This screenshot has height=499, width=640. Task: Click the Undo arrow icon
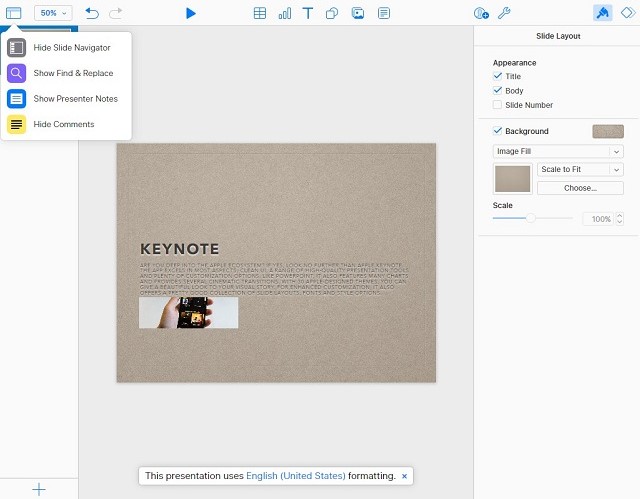click(92, 13)
